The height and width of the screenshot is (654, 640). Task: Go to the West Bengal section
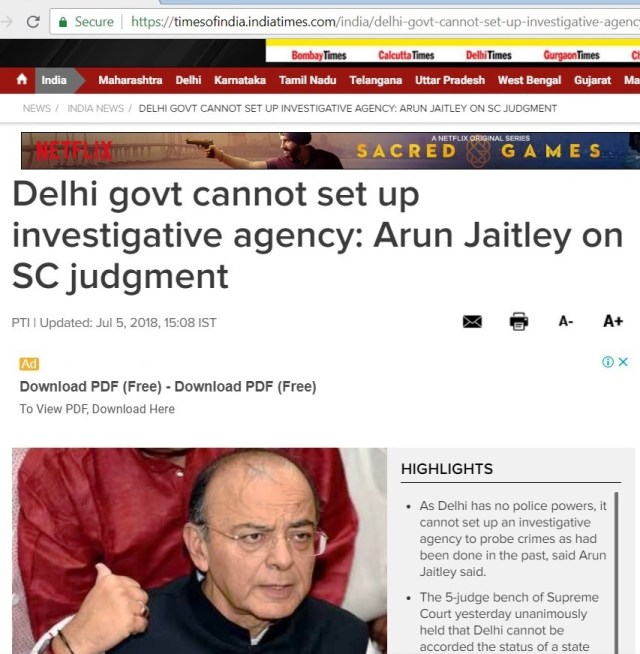529,80
